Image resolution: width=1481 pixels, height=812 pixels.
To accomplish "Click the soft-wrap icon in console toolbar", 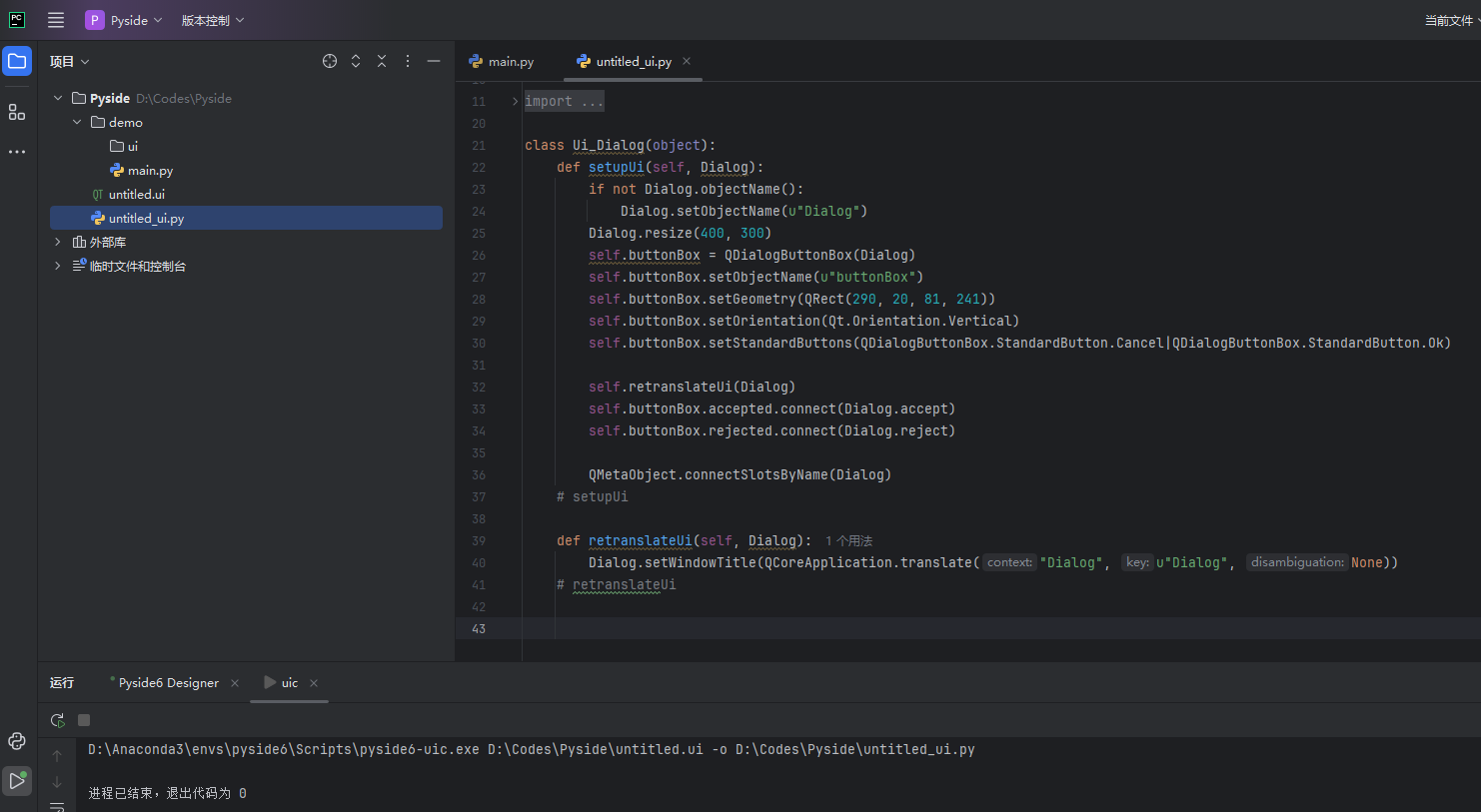I will (x=57, y=806).
